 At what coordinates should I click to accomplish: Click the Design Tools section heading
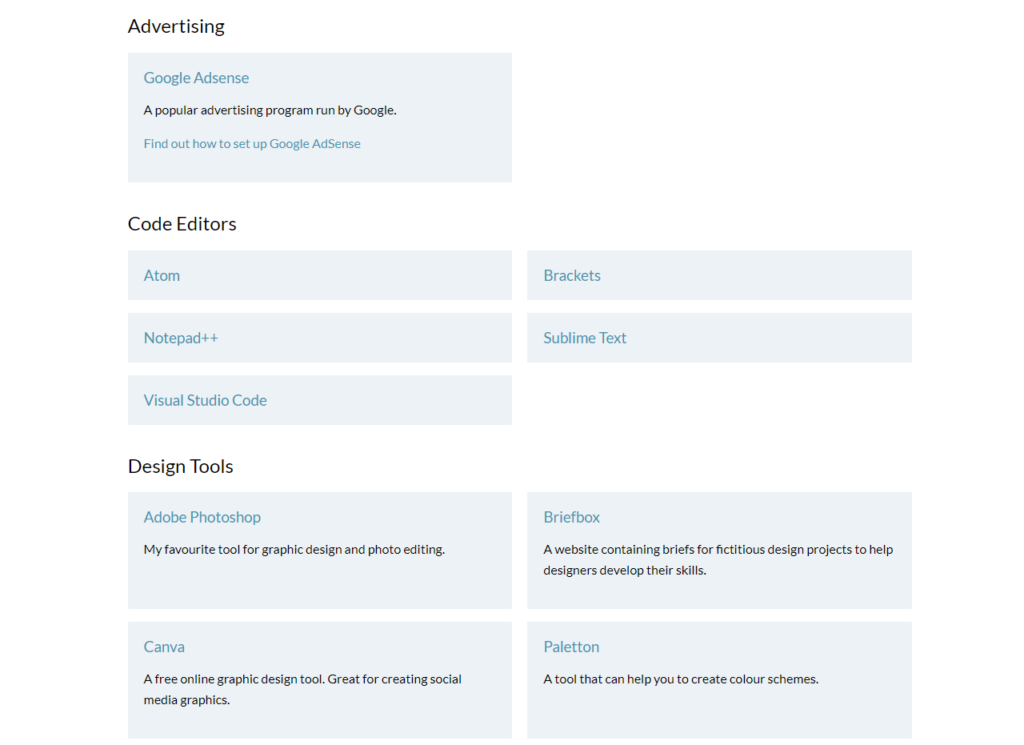181,467
